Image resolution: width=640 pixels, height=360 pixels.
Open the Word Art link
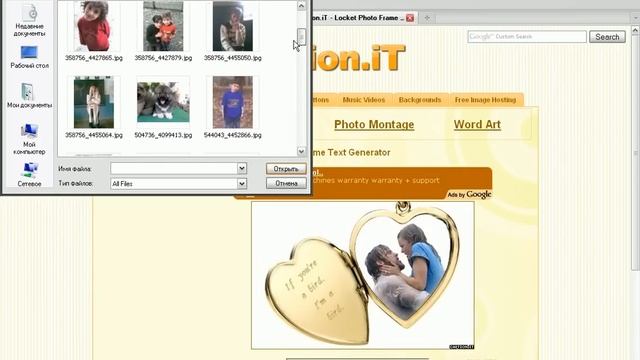477,124
